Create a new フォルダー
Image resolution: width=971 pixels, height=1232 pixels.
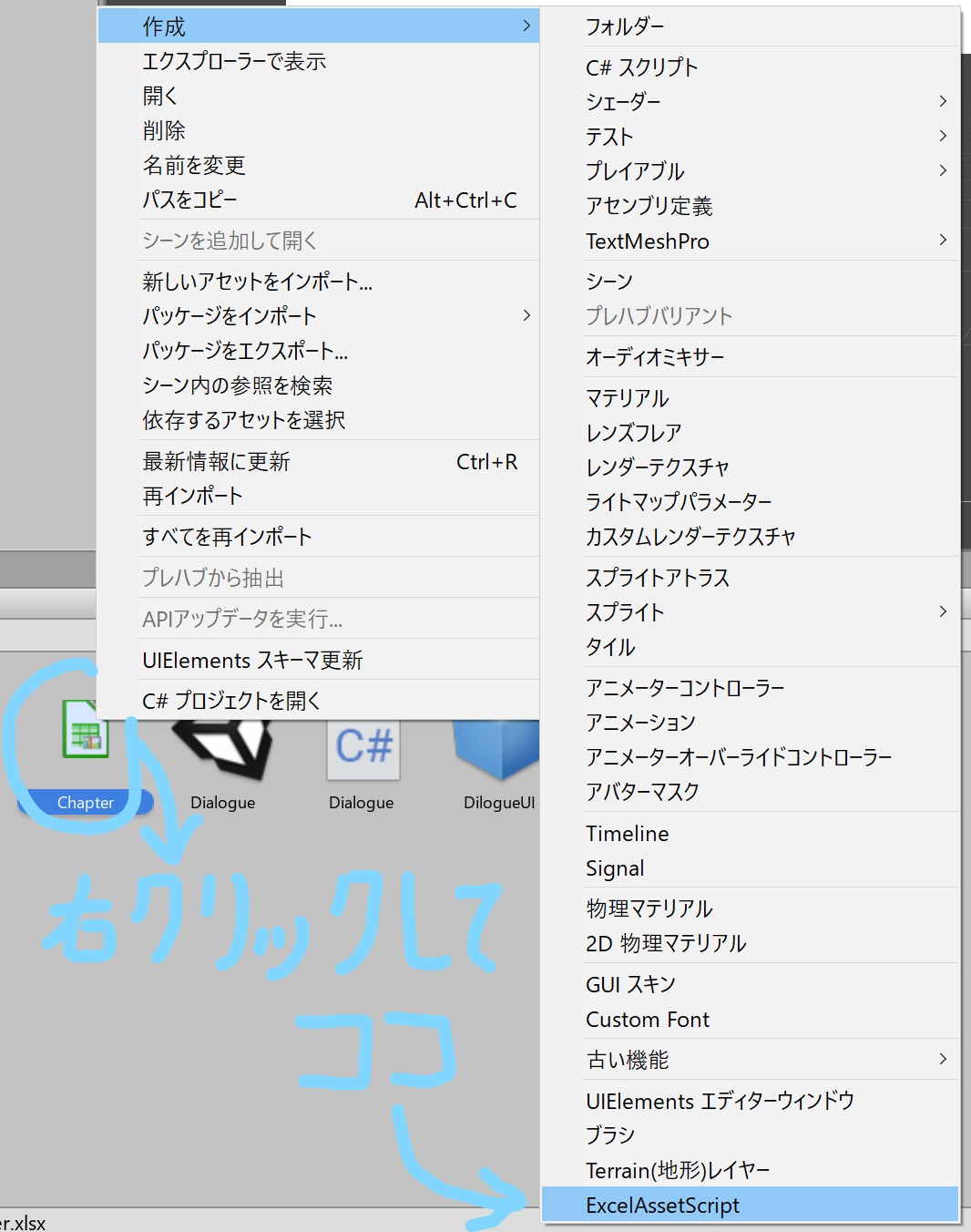pos(628,26)
